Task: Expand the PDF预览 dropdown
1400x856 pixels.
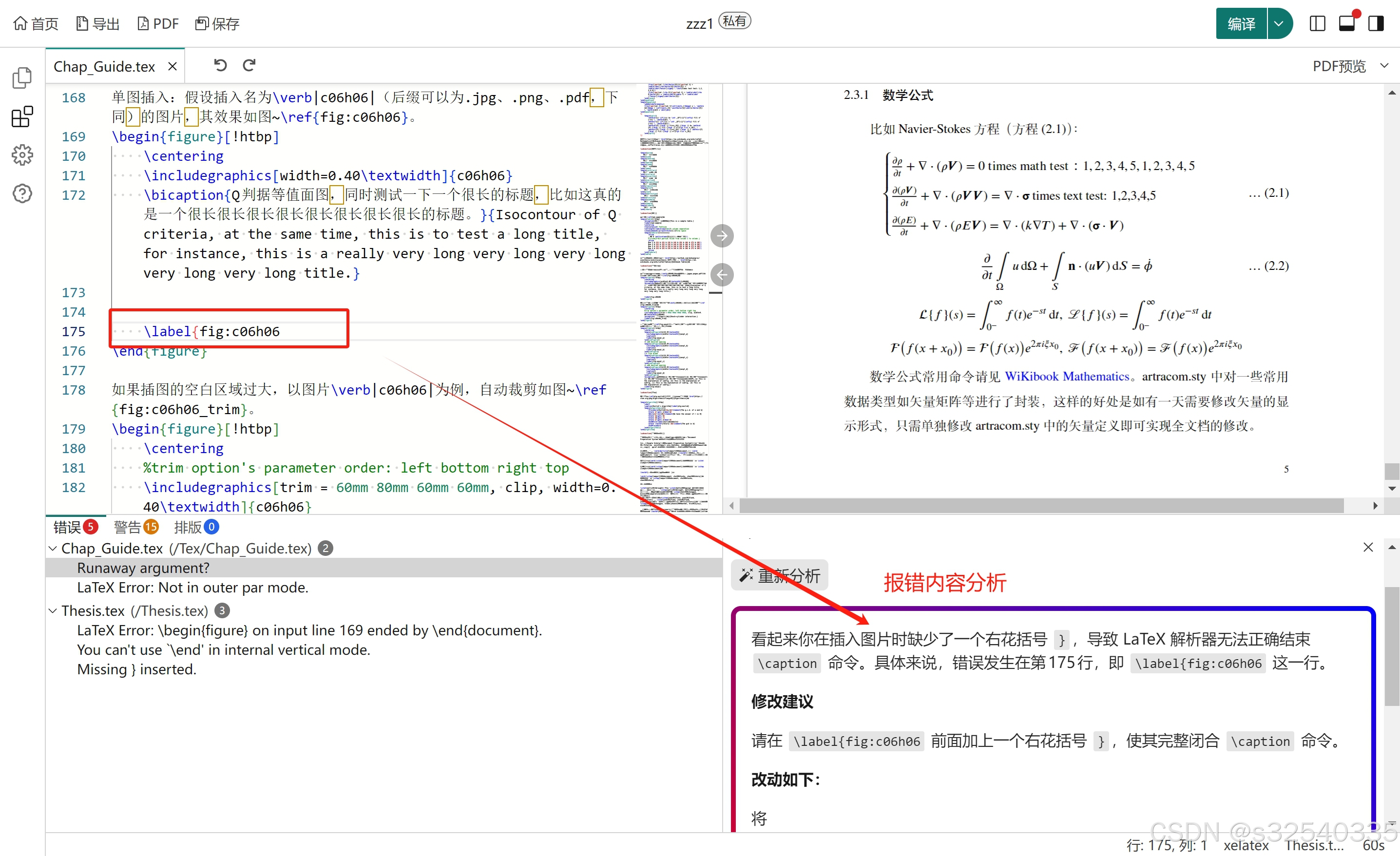Action: click(x=1383, y=66)
